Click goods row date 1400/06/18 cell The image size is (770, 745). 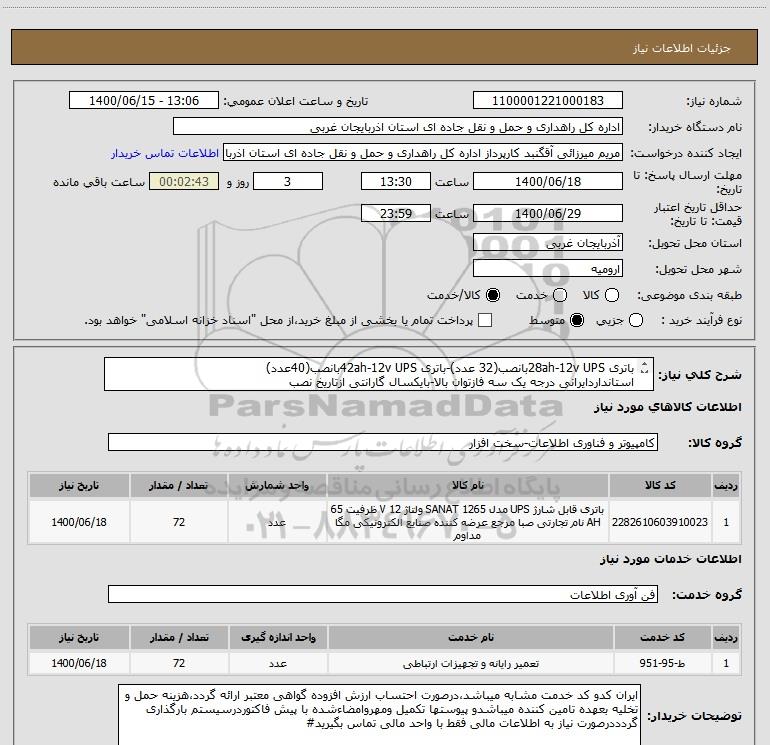[x=79, y=522]
